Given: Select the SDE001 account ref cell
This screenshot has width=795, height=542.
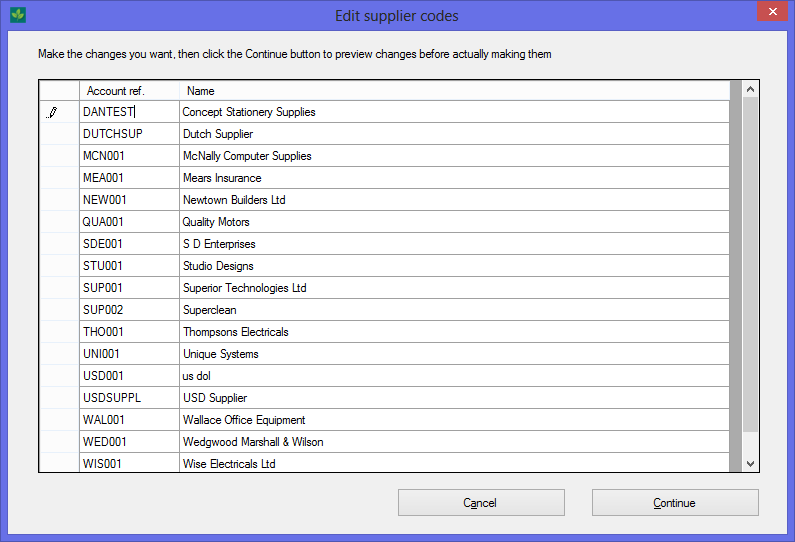Looking at the screenshot, I should pyautogui.click(x=129, y=244).
